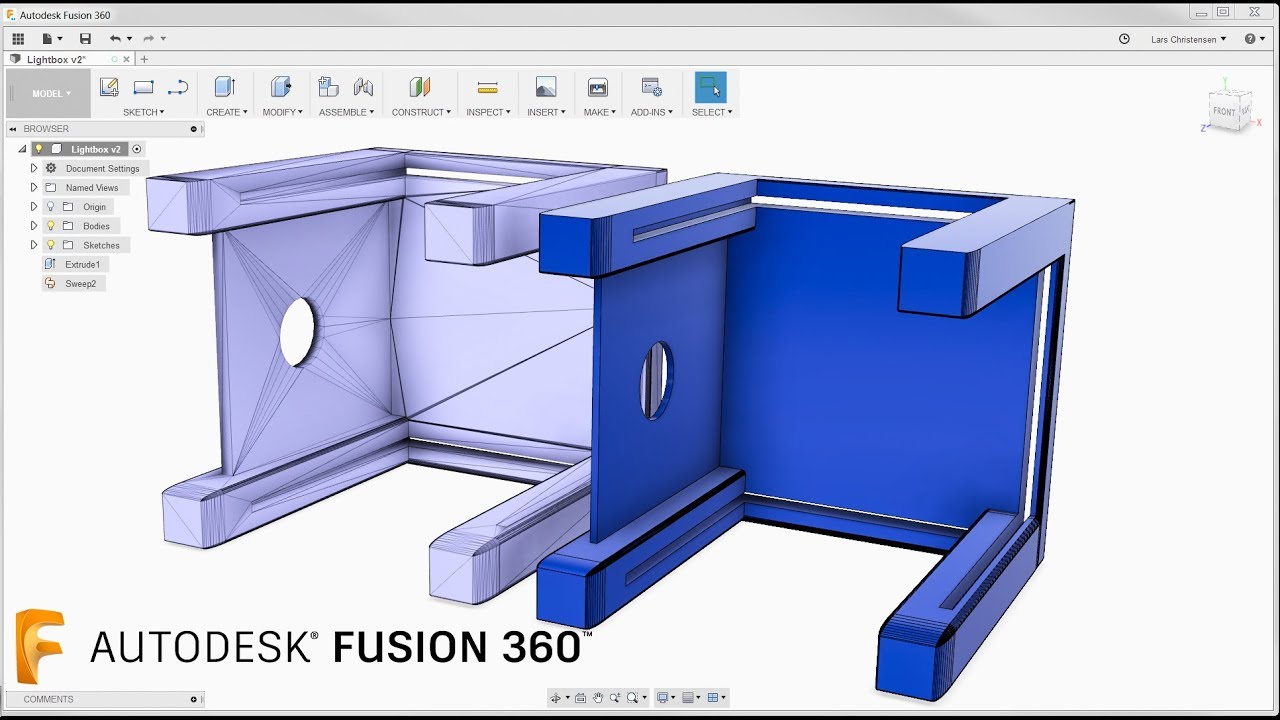Screen dimensions: 1280x720
Task: Click the Scripts and Add-Ins icon
Action: click(651, 87)
